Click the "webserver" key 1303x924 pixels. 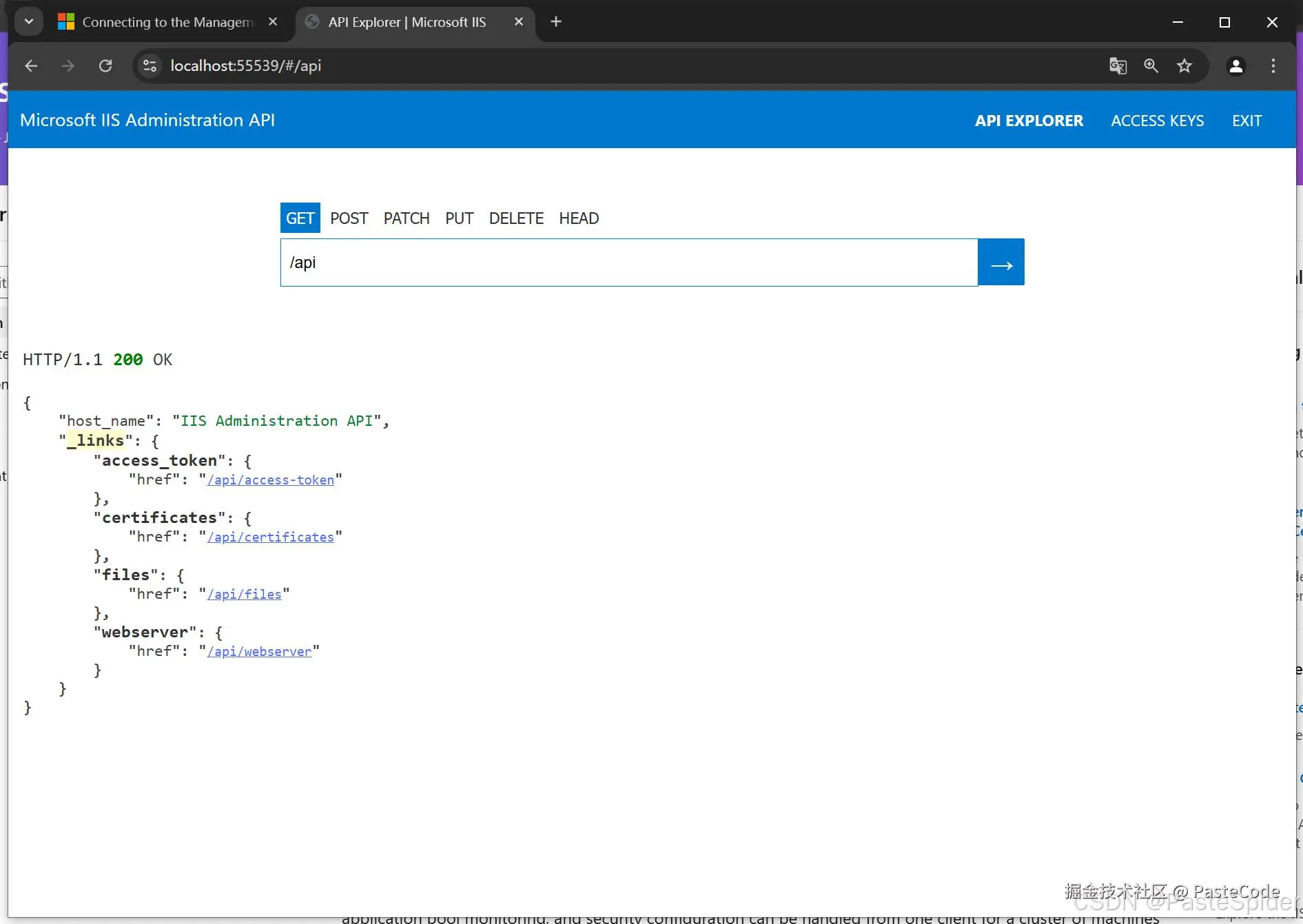[145, 633]
